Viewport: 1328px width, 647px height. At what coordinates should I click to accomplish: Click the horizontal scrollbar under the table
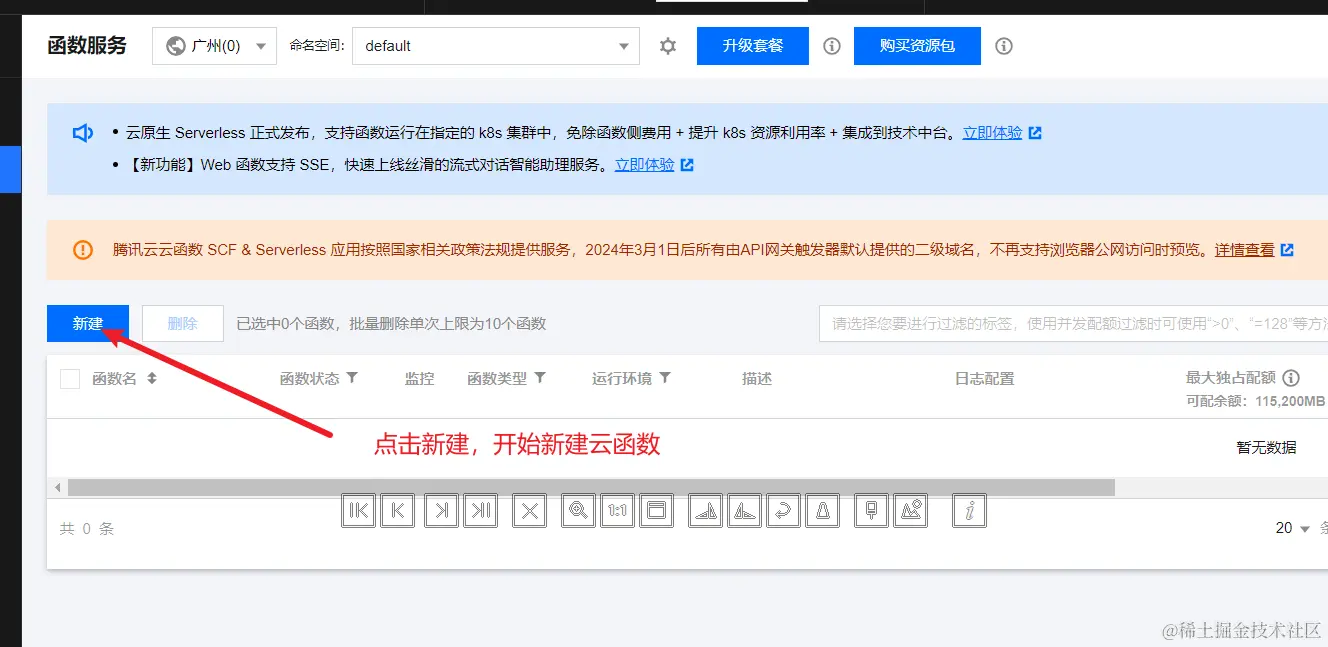(x=590, y=487)
